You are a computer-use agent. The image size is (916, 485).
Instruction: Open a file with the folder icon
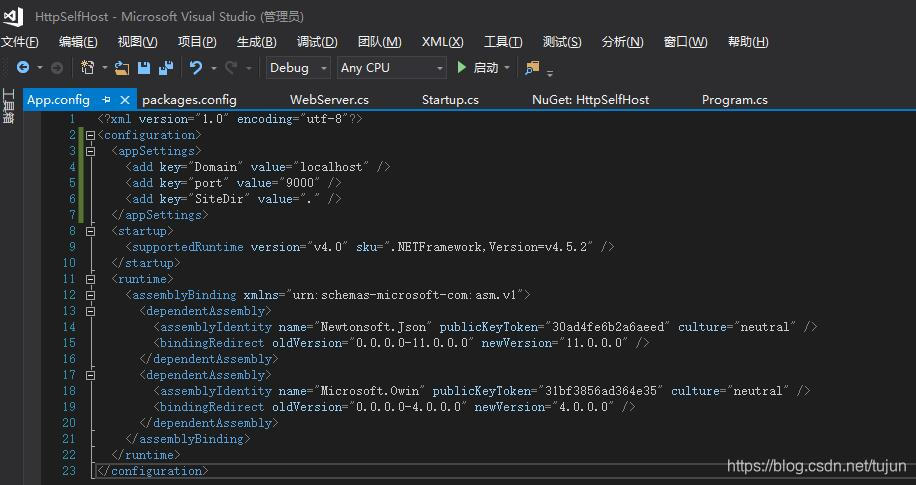pos(122,68)
